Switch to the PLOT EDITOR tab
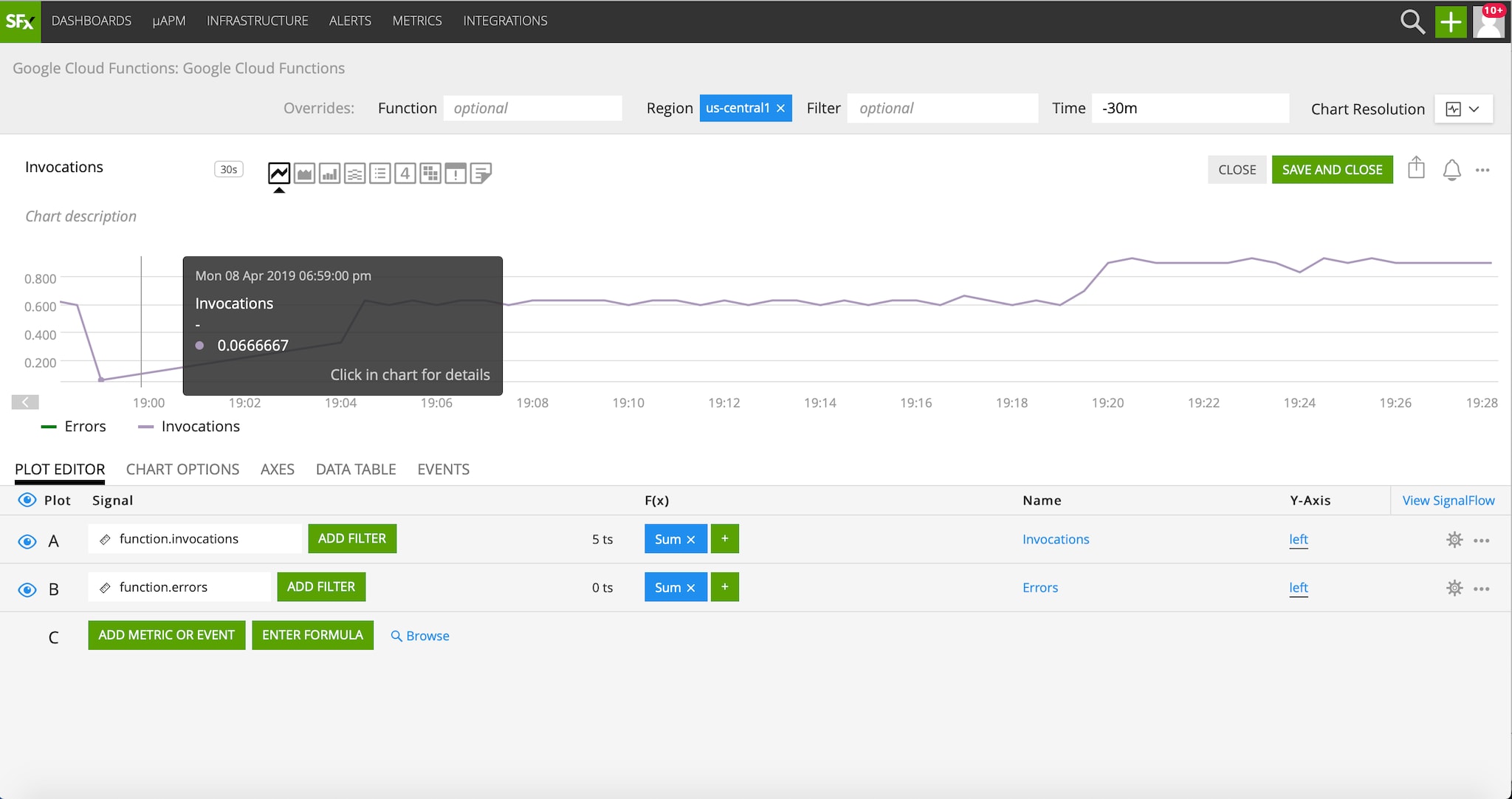 coord(60,470)
